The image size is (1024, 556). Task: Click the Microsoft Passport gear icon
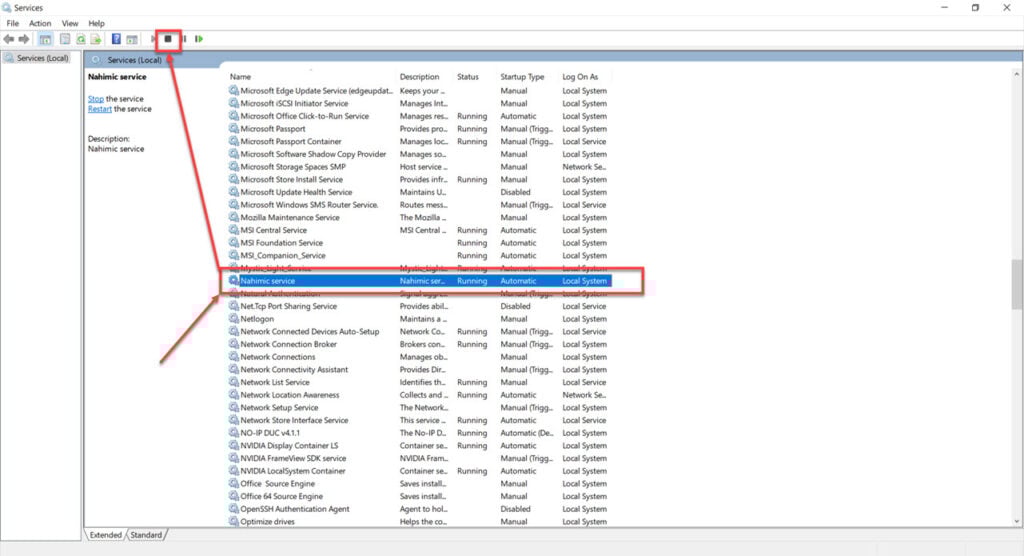[x=234, y=129]
